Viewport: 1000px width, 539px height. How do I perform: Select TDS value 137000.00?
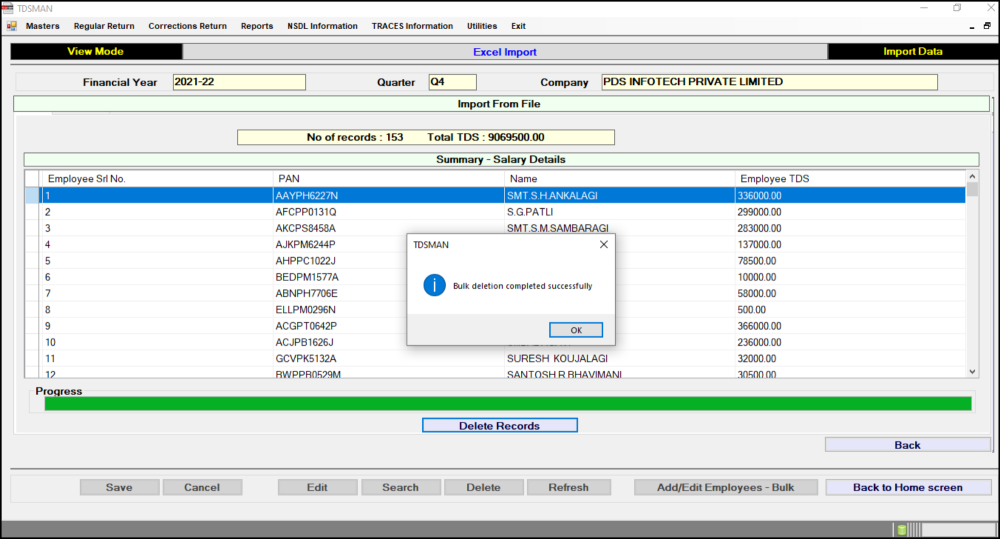[850, 244]
